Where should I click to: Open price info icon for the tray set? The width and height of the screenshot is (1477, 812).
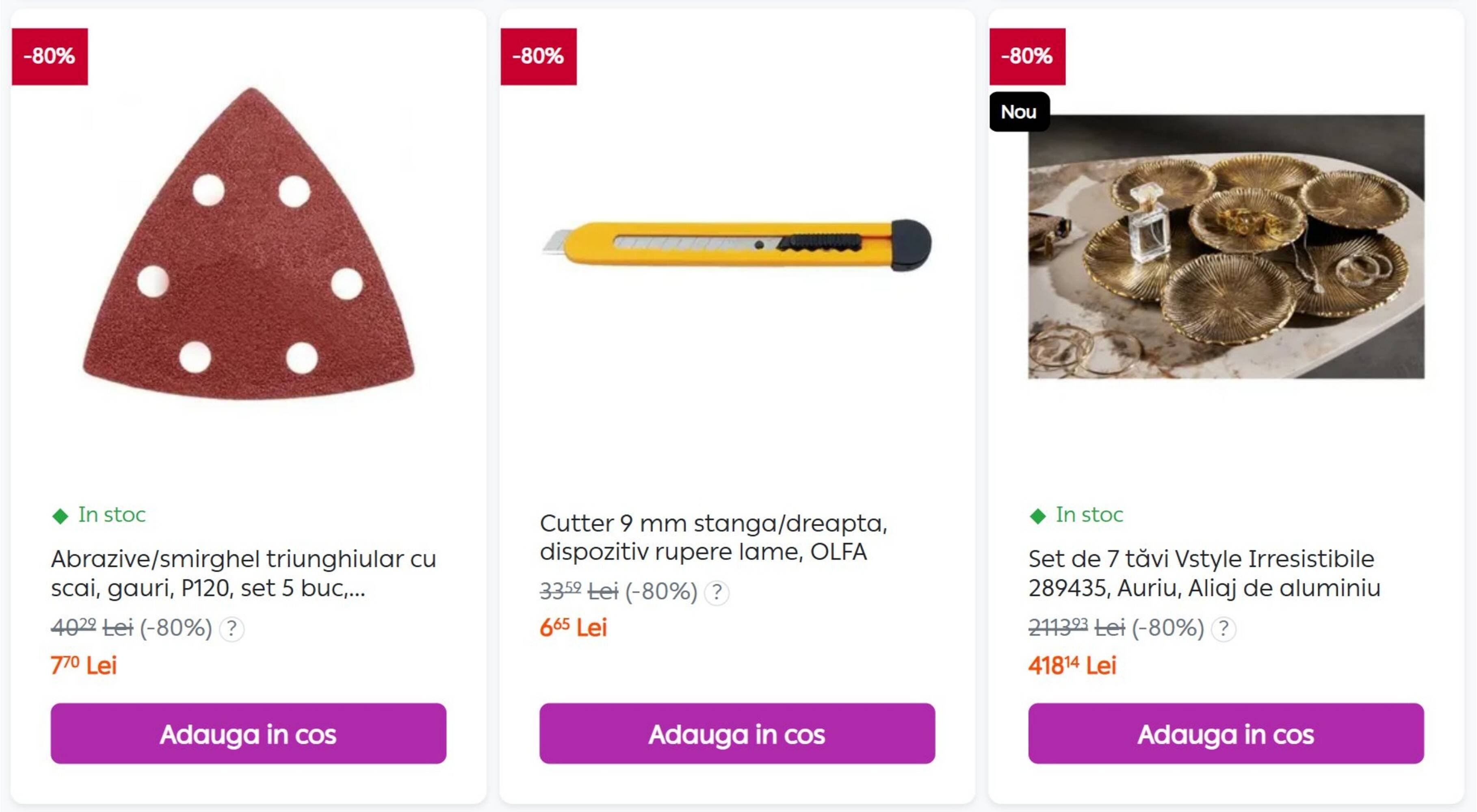1224,628
